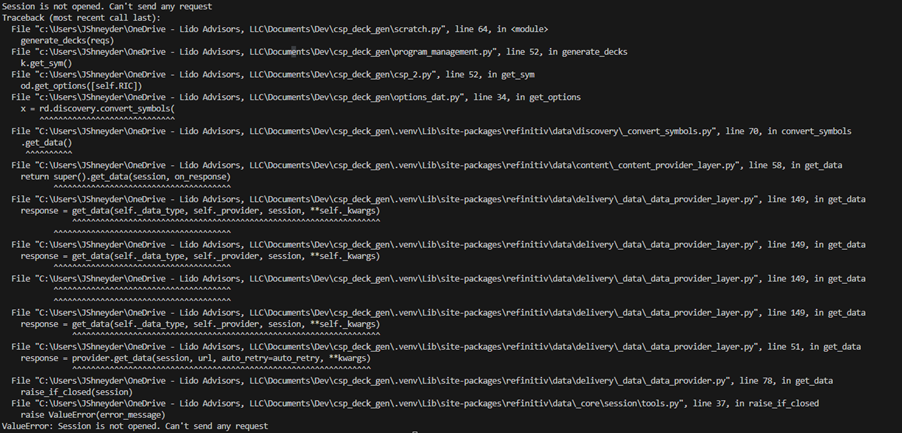Image resolution: width=903 pixels, height=434 pixels.
Task: Open the _convert_symbols.py line 70 file link
Action: tap(431, 131)
